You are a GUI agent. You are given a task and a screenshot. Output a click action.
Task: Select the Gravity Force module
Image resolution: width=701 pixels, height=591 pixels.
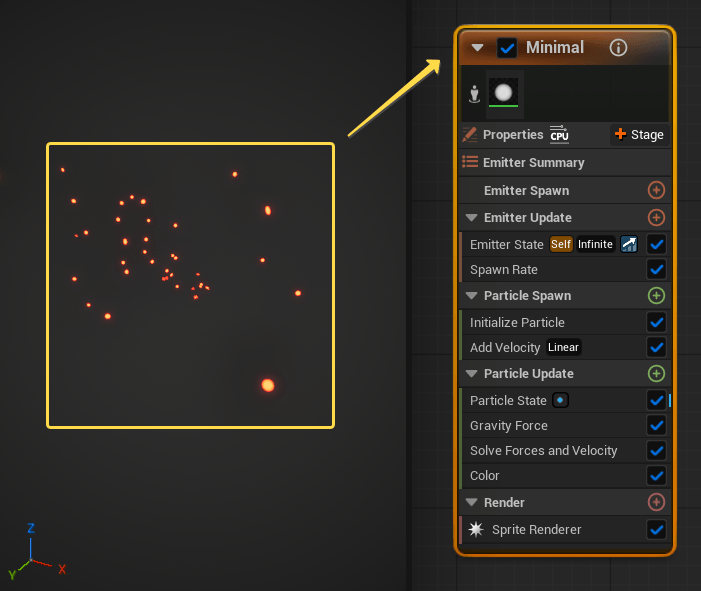click(508, 426)
